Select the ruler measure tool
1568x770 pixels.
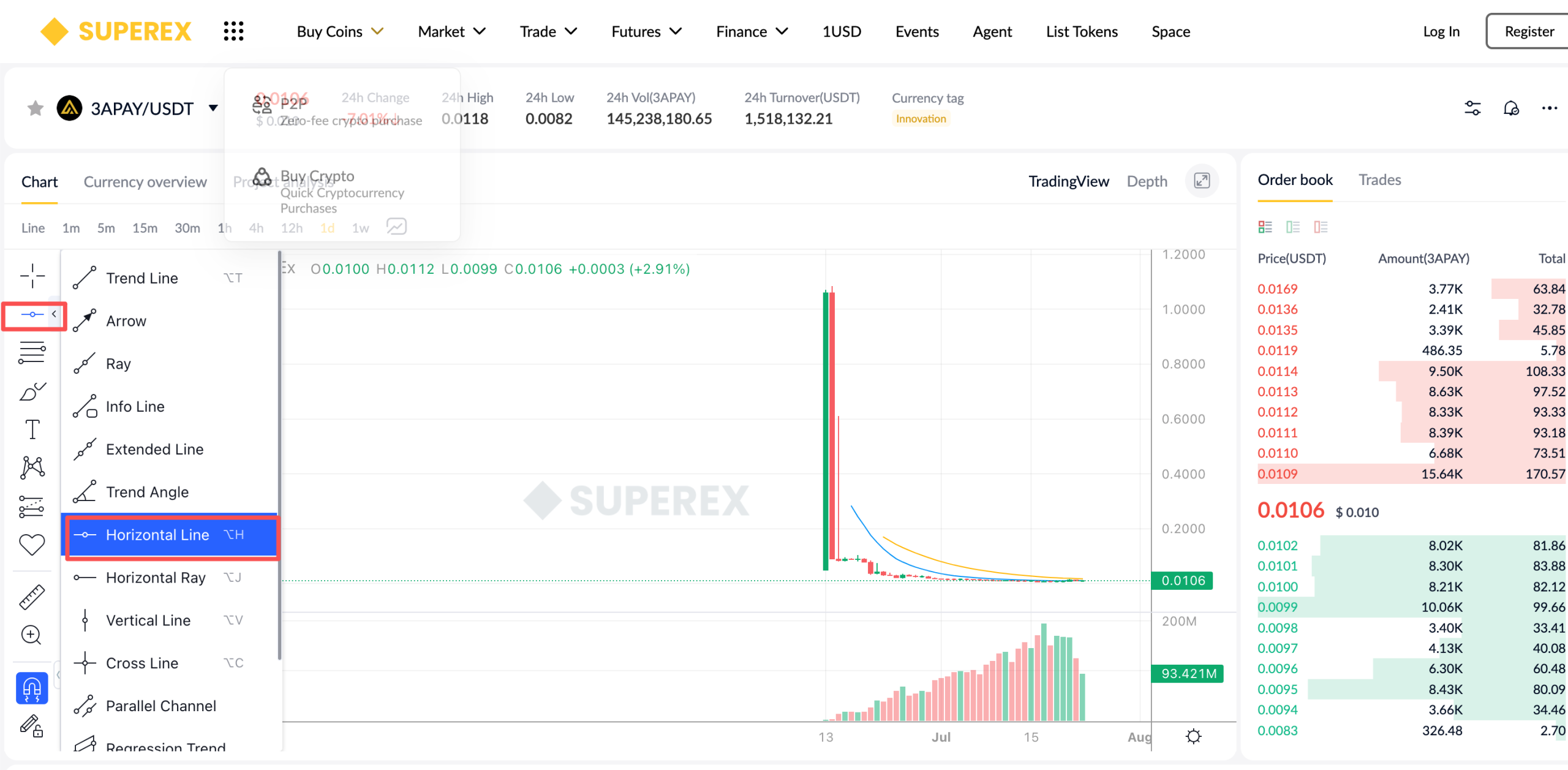click(x=32, y=597)
